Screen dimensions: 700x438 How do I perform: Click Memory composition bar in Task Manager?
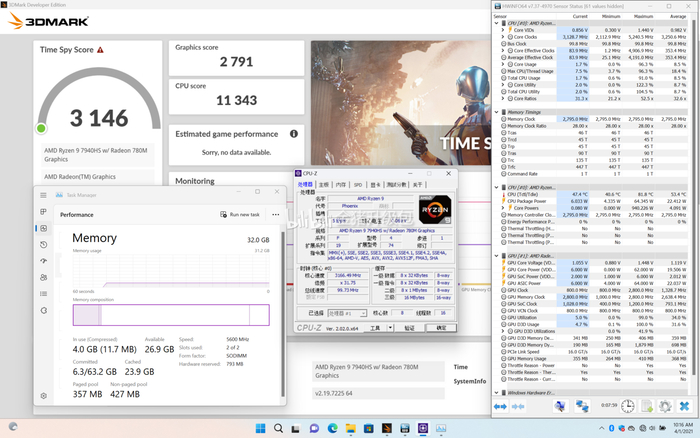pyautogui.click(x=171, y=315)
